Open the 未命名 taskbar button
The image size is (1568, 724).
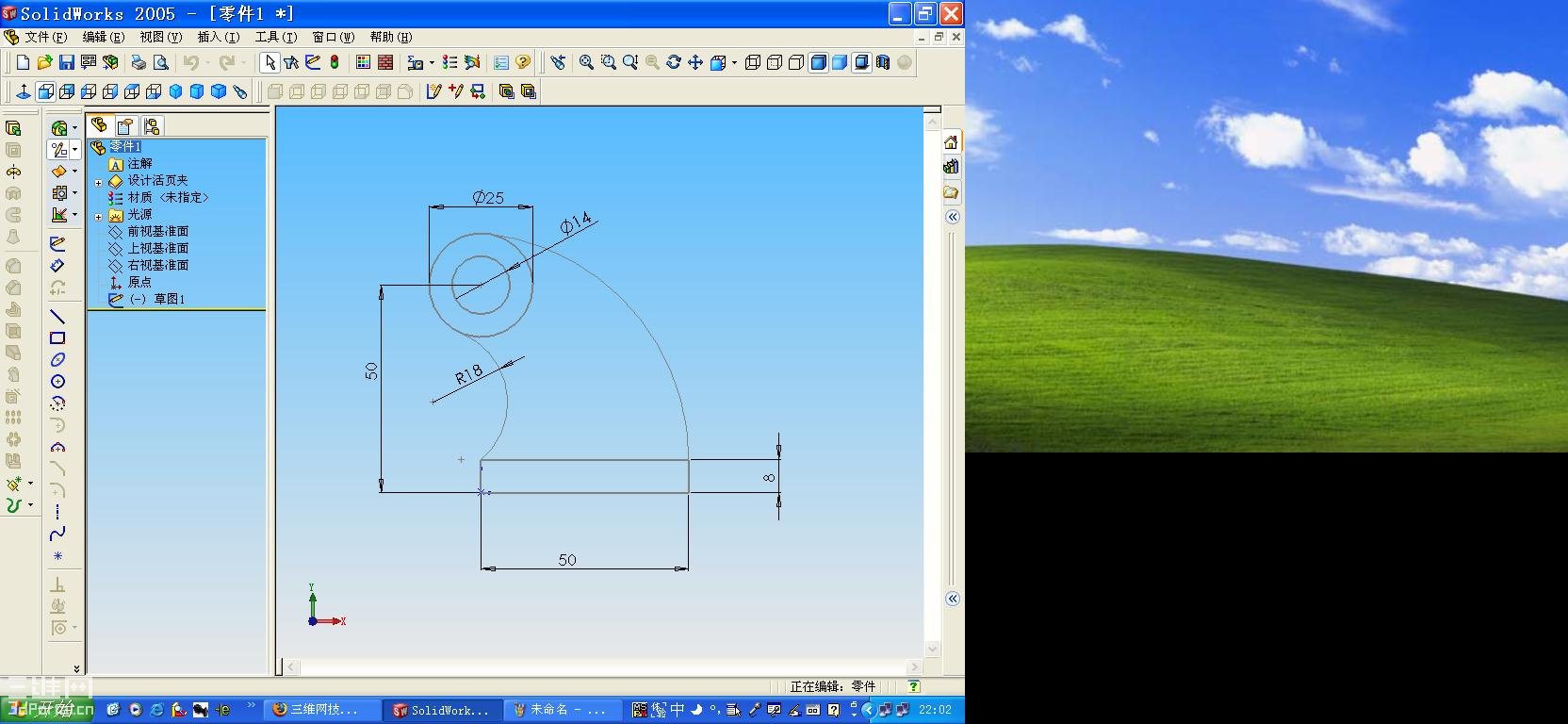point(563,710)
